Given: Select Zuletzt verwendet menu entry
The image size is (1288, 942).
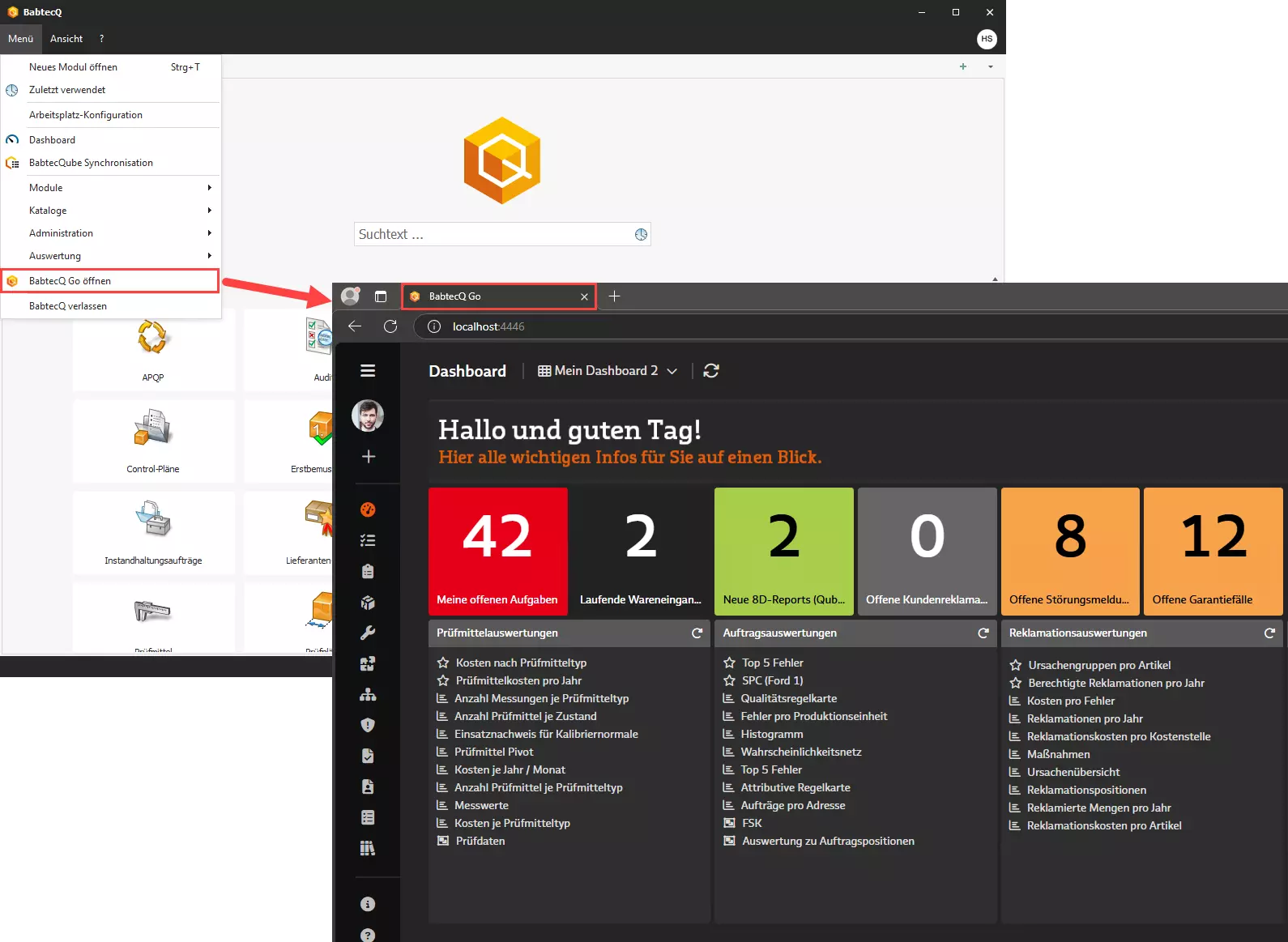Looking at the screenshot, I should click(111, 90).
